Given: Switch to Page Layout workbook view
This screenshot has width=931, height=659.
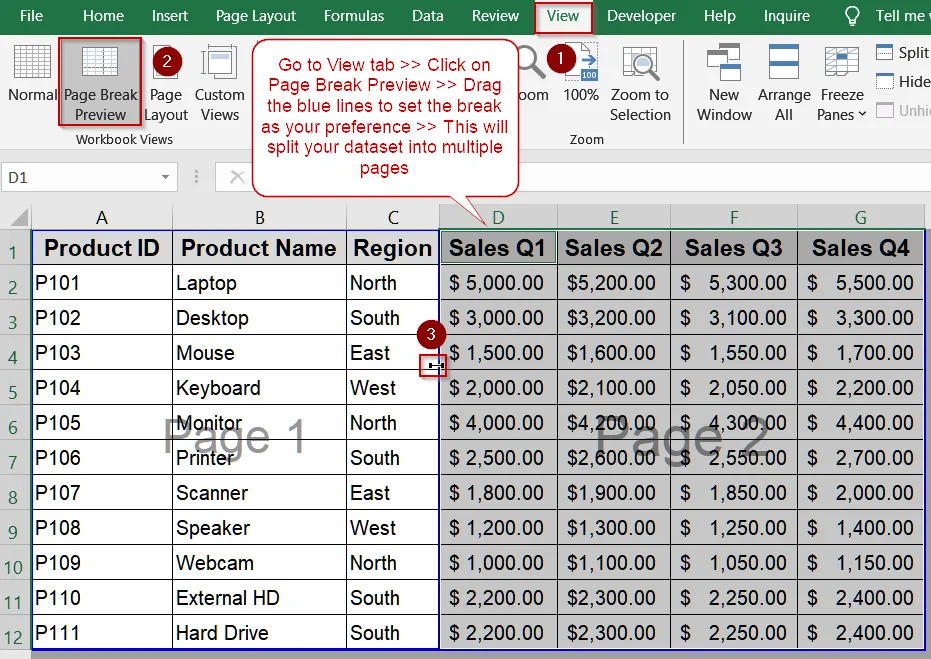Looking at the screenshot, I should click(x=166, y=83).
